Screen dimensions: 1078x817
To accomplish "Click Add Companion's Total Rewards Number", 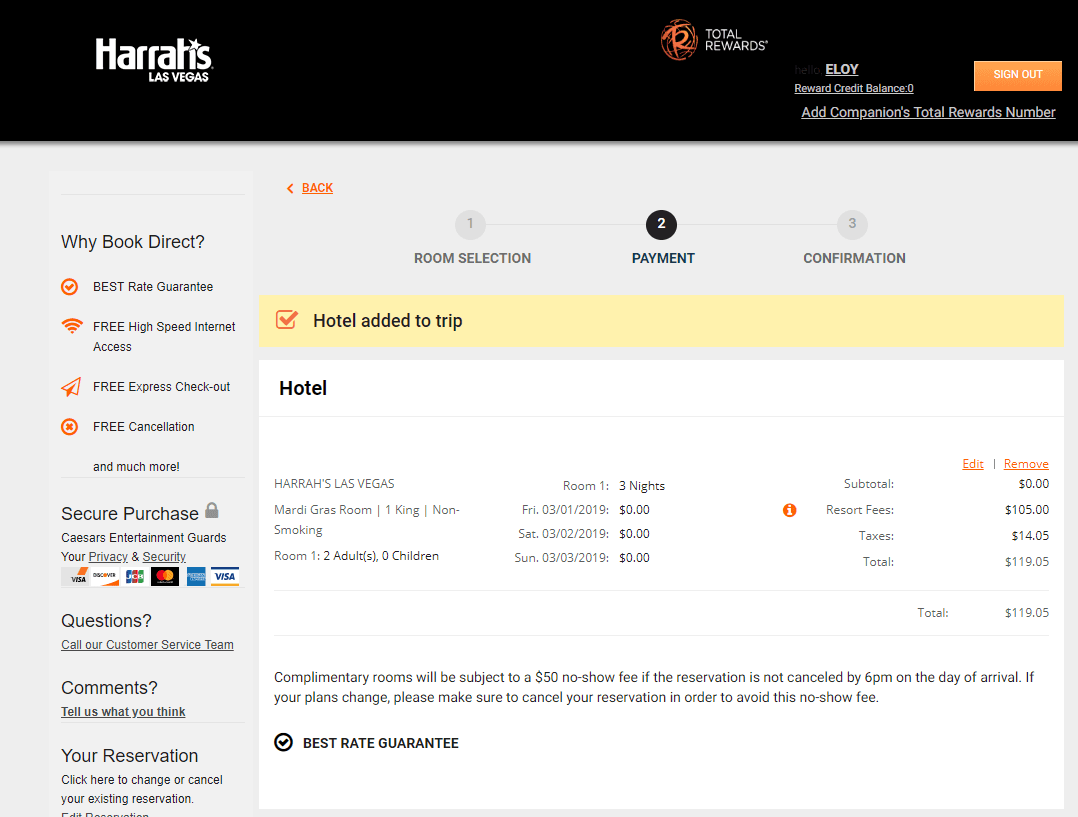I will coord(928,112).
